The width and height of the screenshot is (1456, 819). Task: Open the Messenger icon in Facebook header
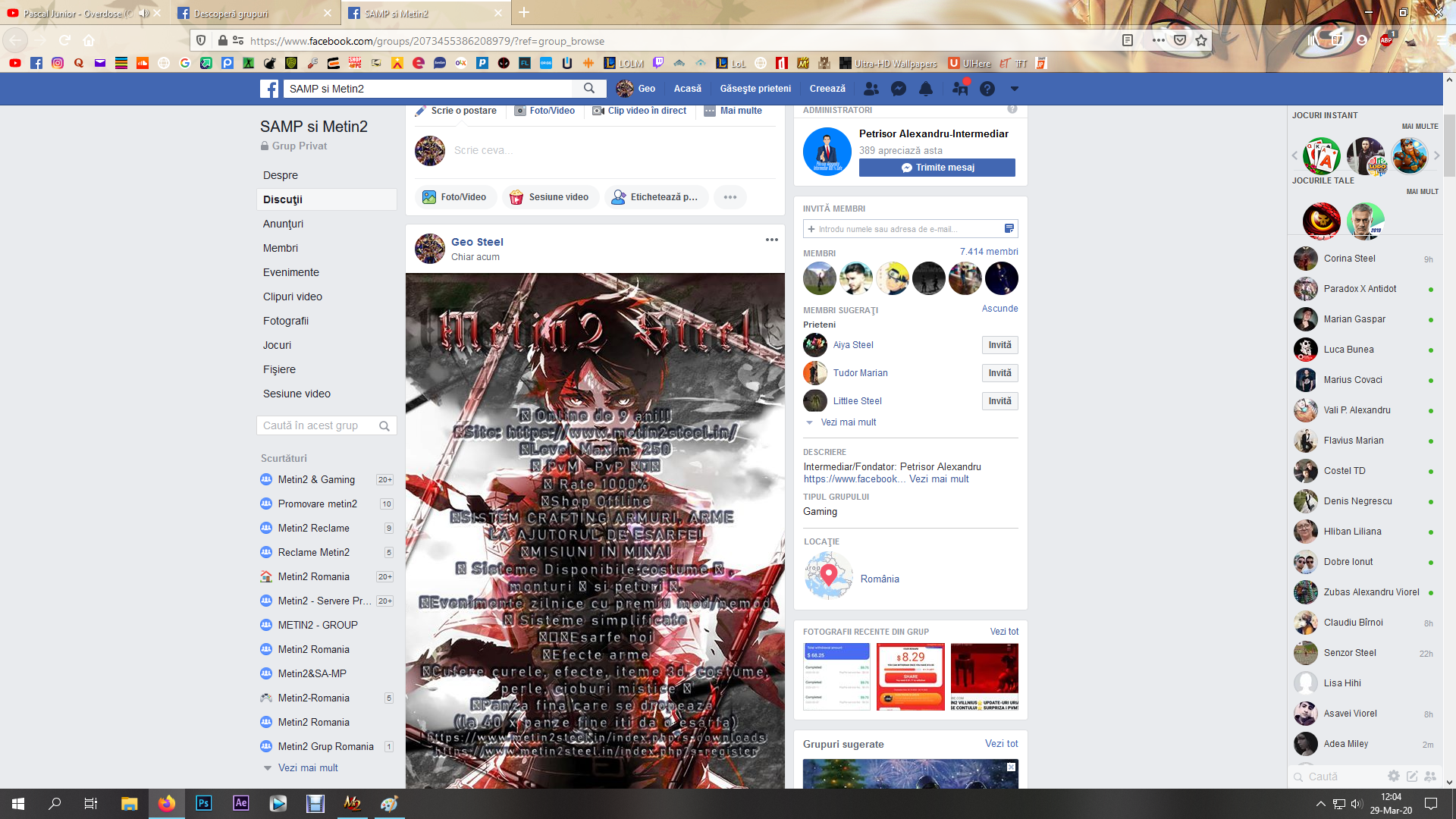[x=899, y=89]
